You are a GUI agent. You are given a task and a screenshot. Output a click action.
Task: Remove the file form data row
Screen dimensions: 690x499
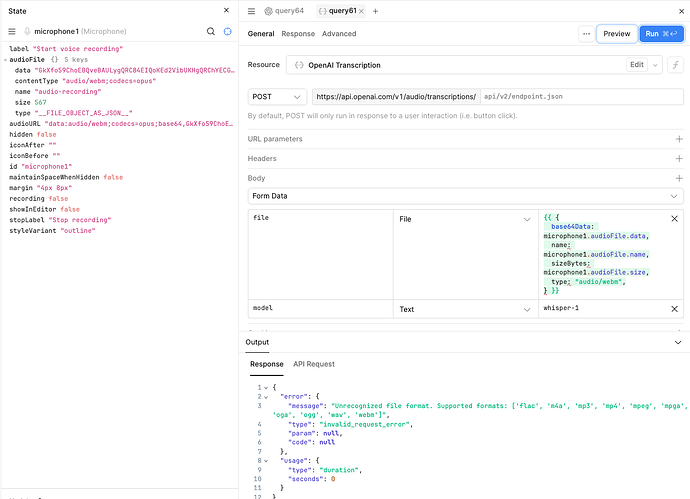coord(674,219)
